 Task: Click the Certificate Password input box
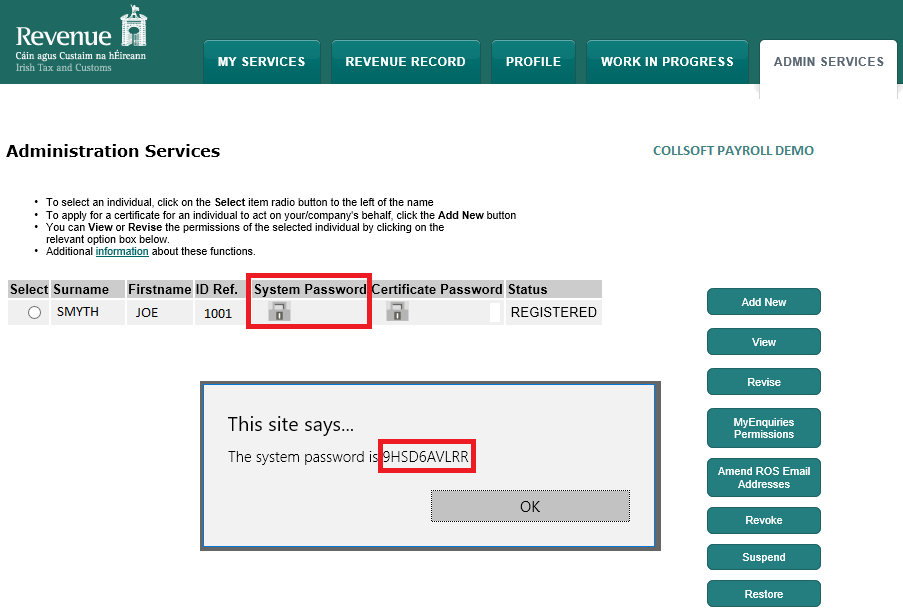pyautogui.click(x=494, y=313)
